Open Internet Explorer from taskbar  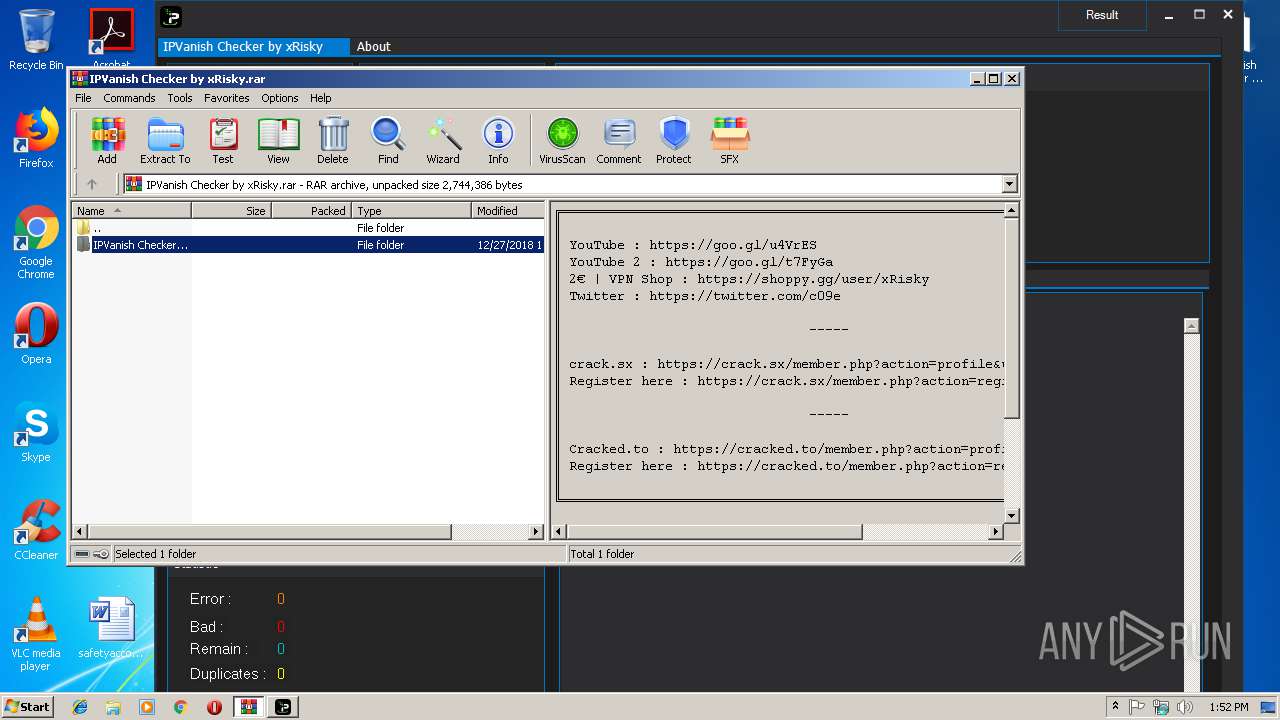[x=80, y=707]
